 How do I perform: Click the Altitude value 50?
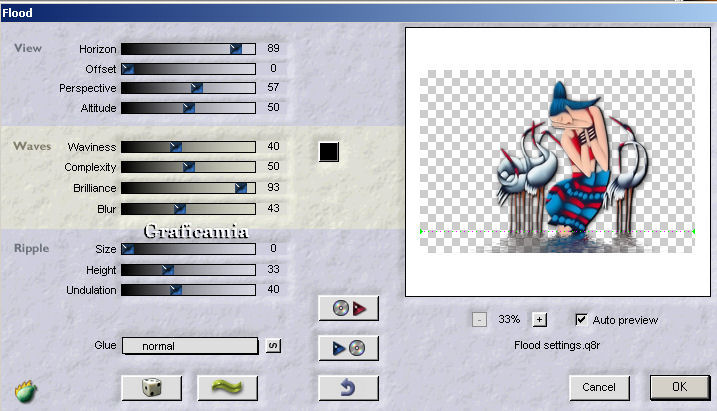point(273,107)
